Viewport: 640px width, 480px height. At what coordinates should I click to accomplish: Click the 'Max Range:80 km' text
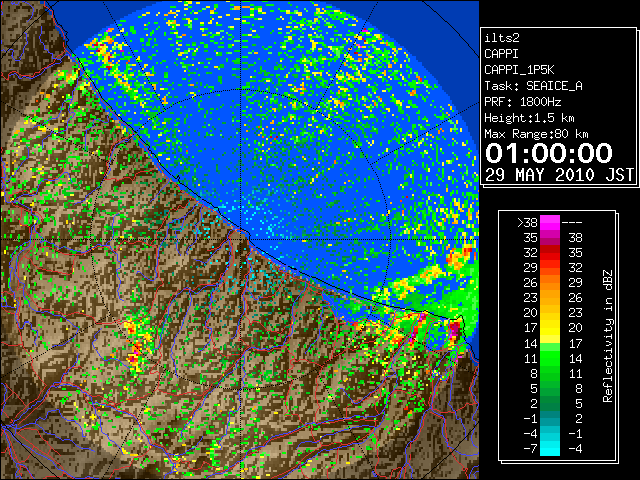(x=536, y=134)
